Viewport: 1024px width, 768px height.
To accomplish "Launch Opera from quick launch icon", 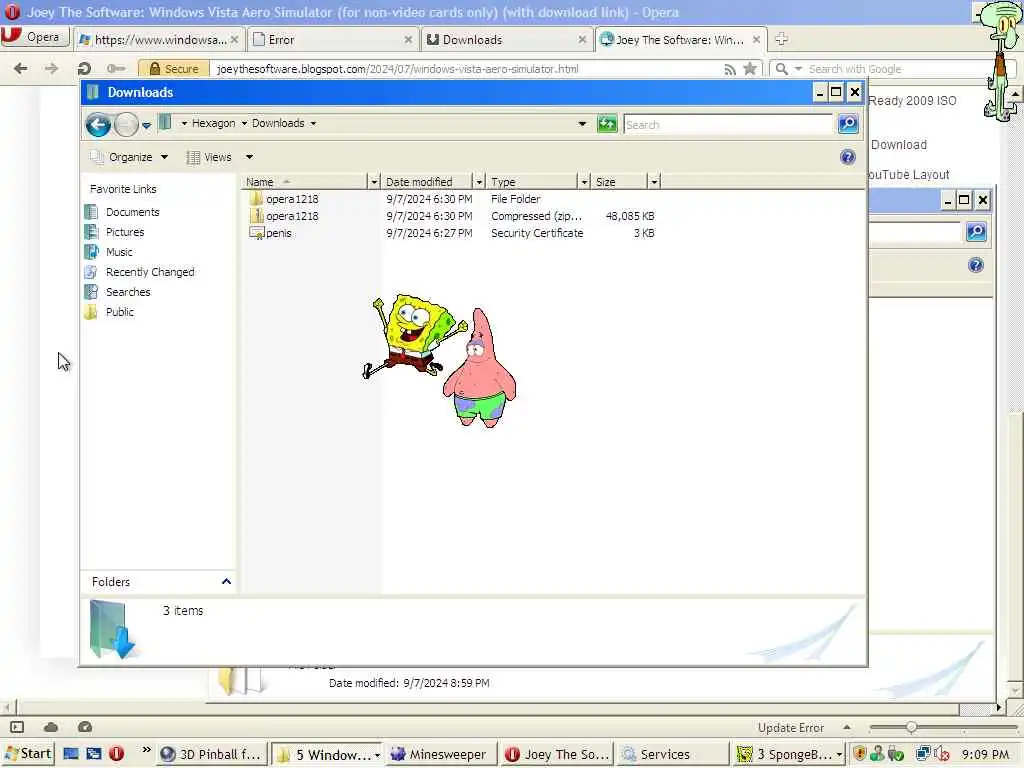I will point(116,754).
